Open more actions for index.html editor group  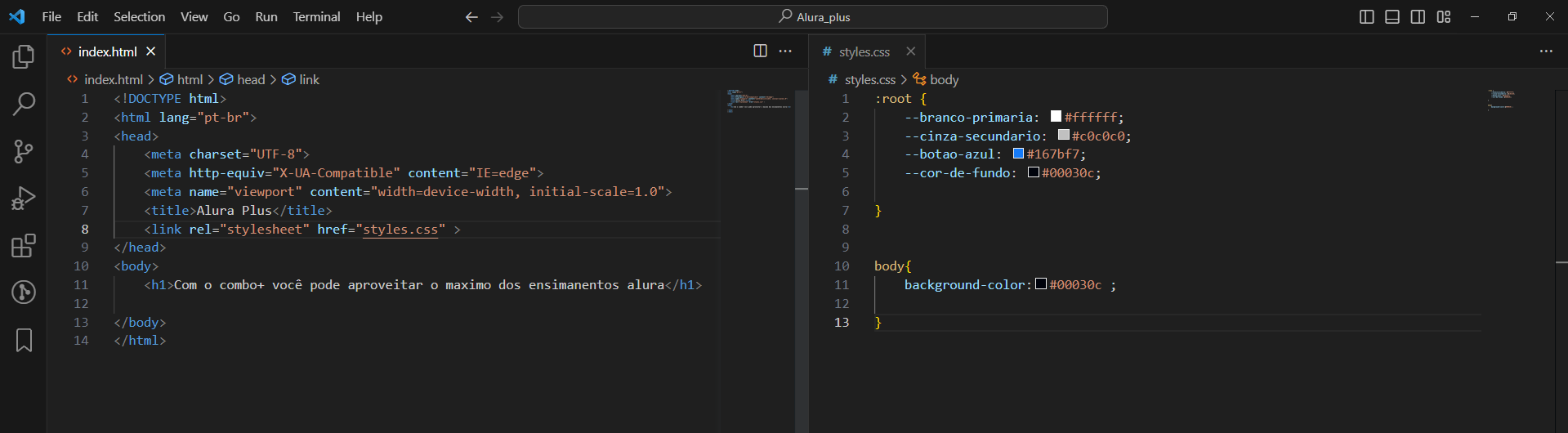pyautogui.click(x=785, y=51)
